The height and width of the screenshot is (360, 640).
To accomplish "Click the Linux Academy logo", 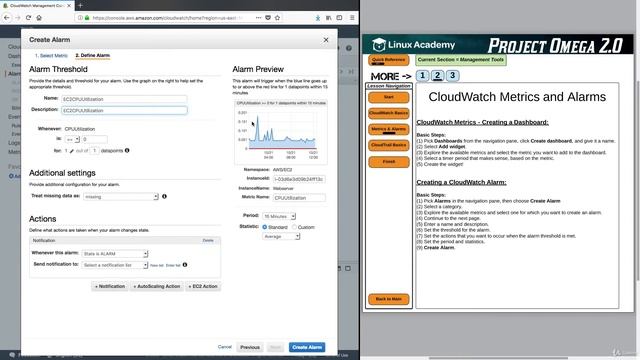I will [414, 44].
